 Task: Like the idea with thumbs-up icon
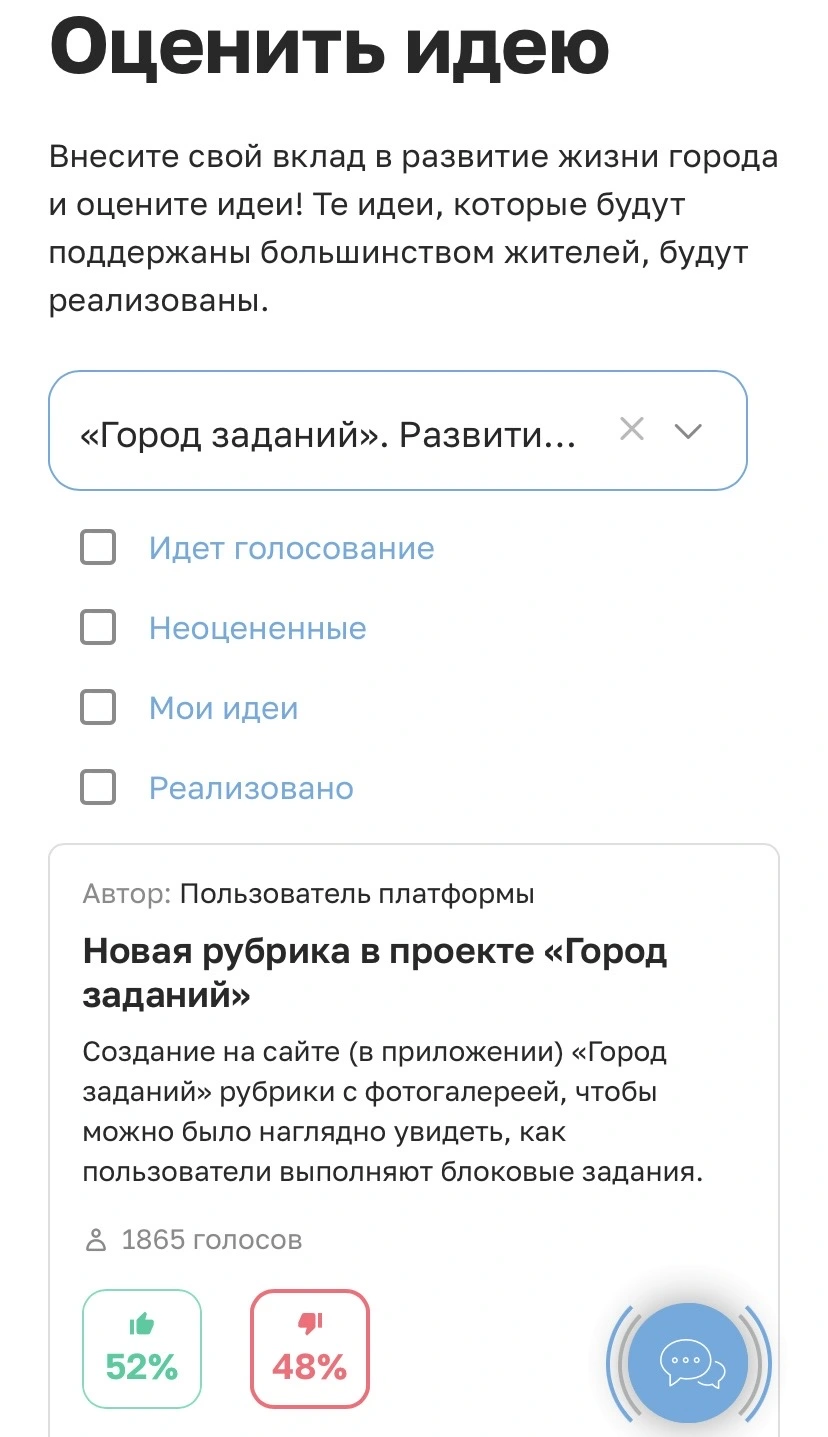tap(142, 1349)
